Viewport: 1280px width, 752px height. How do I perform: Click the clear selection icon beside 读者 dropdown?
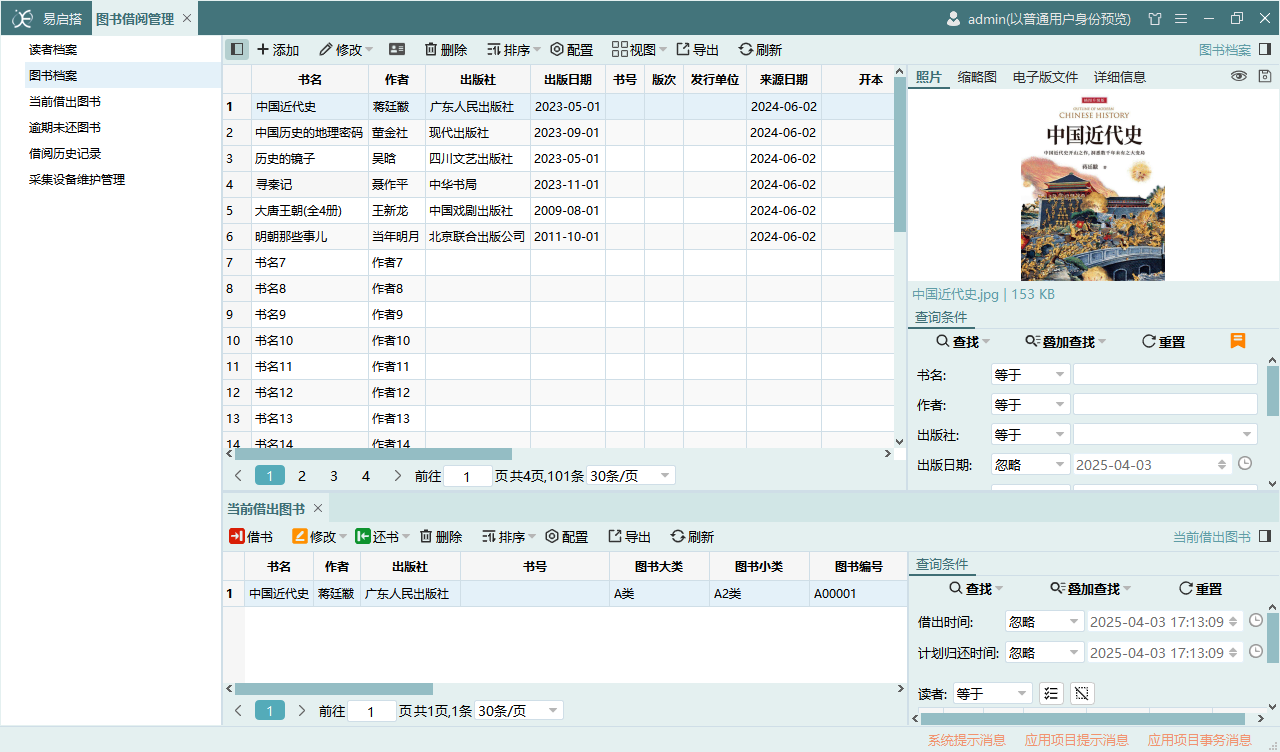coord(1082,693)
